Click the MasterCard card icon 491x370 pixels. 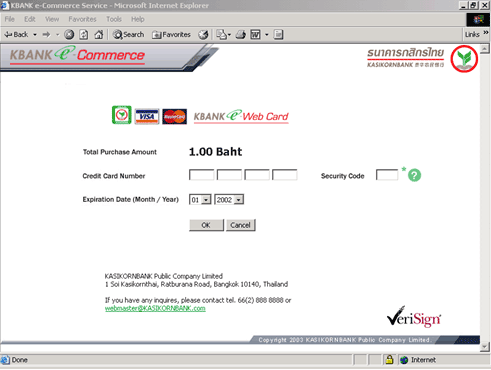click(175, 117)
